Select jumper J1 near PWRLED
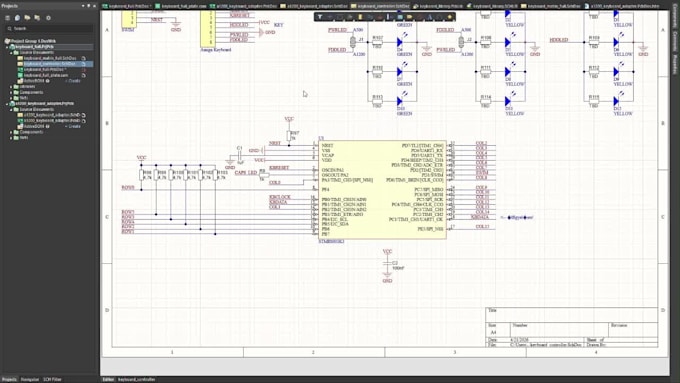Screen dimensions: 680x383 353,42
